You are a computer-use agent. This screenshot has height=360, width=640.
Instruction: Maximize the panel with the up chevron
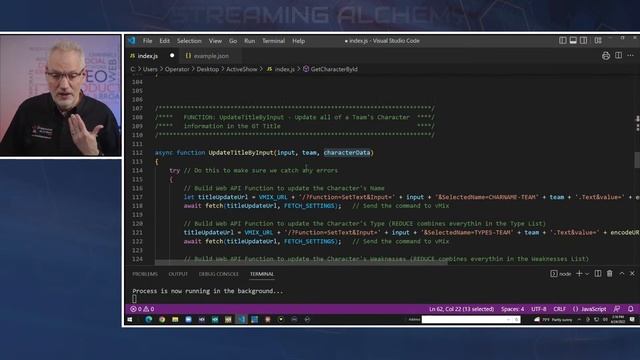[622, 273]
